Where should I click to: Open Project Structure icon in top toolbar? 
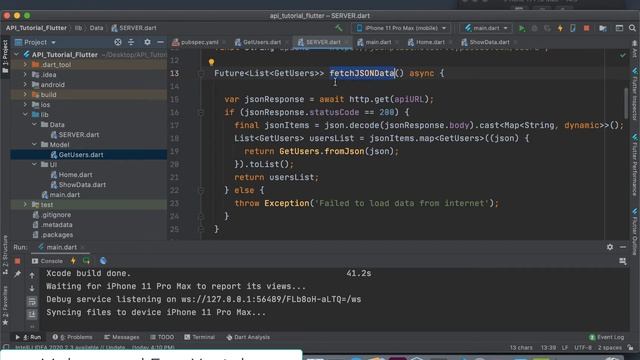(603, 28)
